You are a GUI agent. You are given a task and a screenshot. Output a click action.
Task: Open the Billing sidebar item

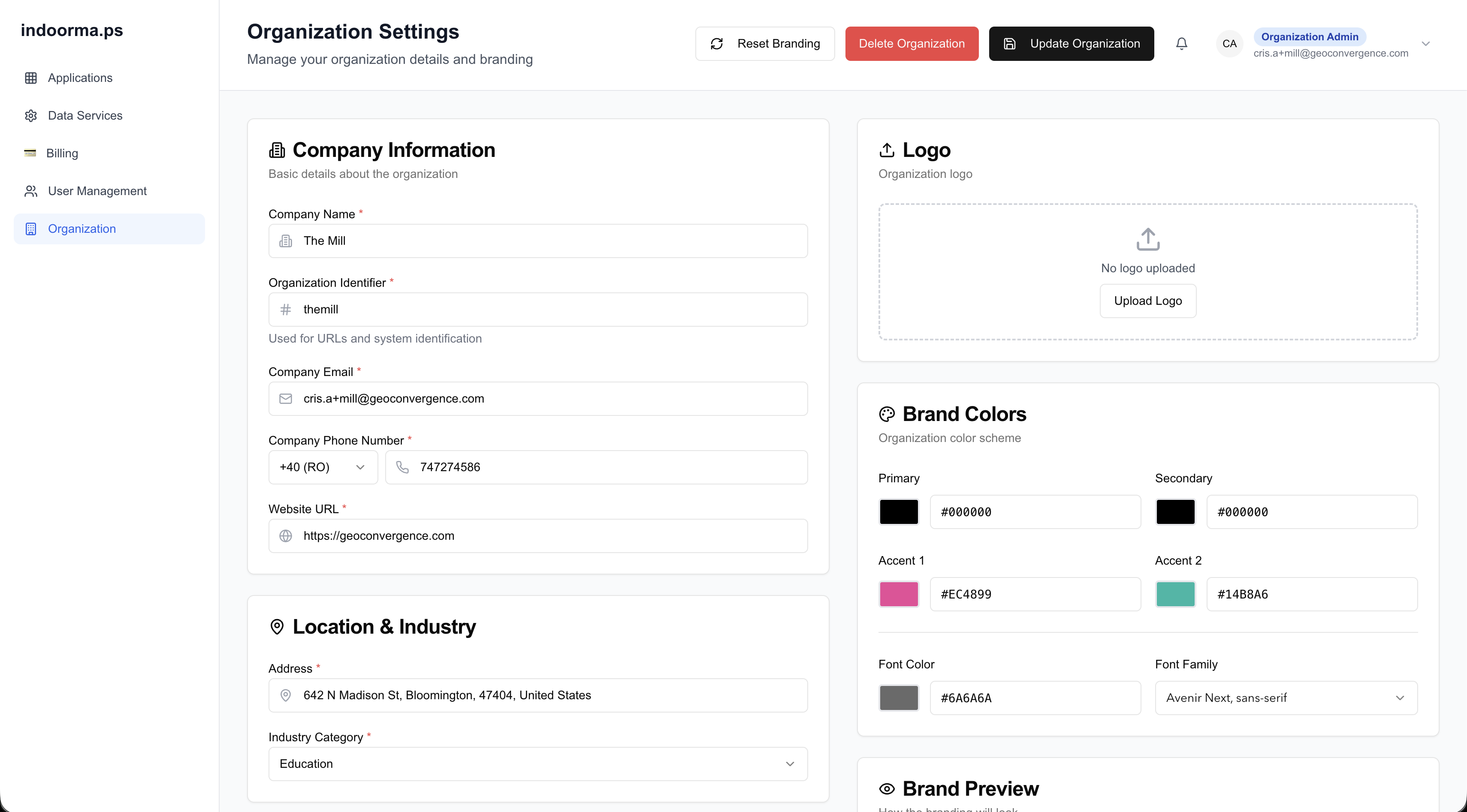click(109, 153)
